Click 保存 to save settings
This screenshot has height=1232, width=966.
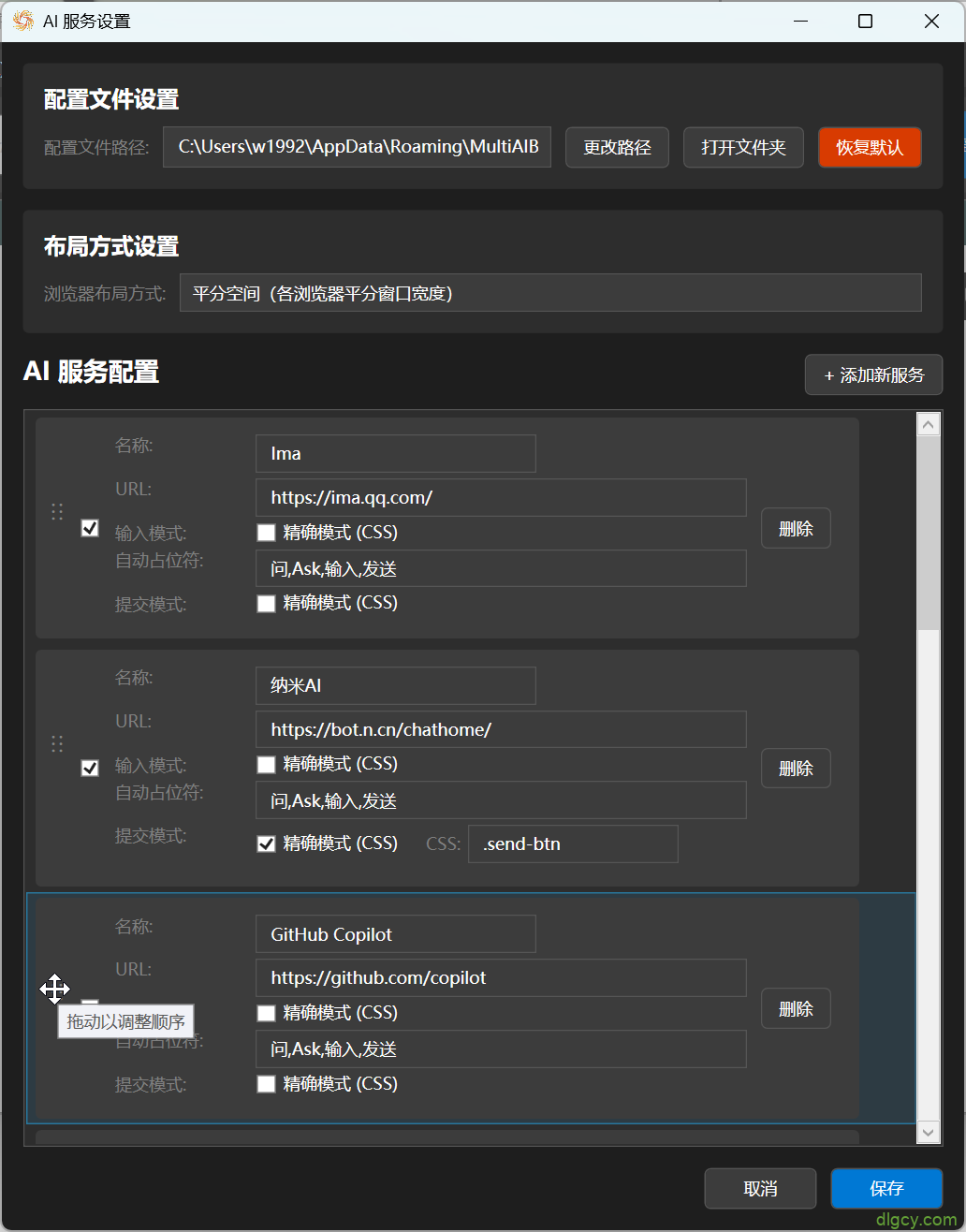(885, 1188)
